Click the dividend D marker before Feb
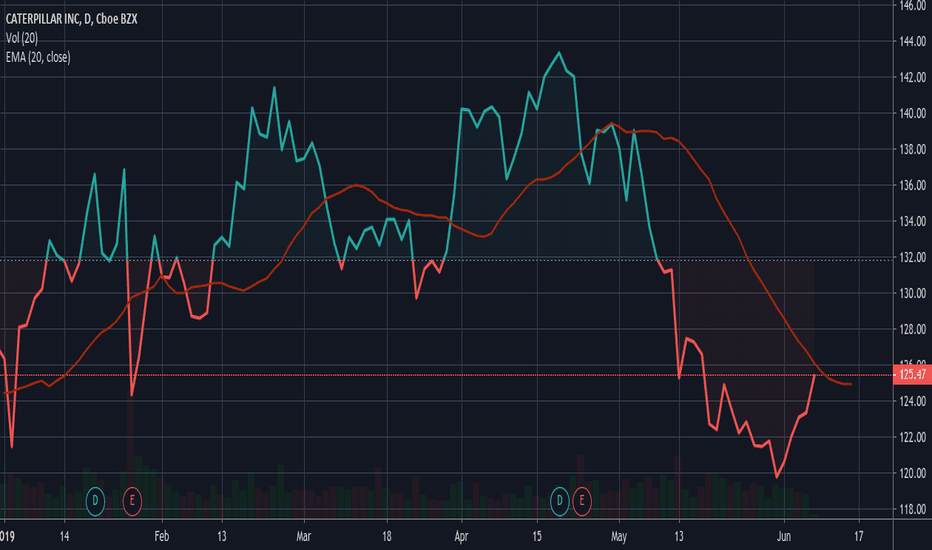 pos(95,501)
